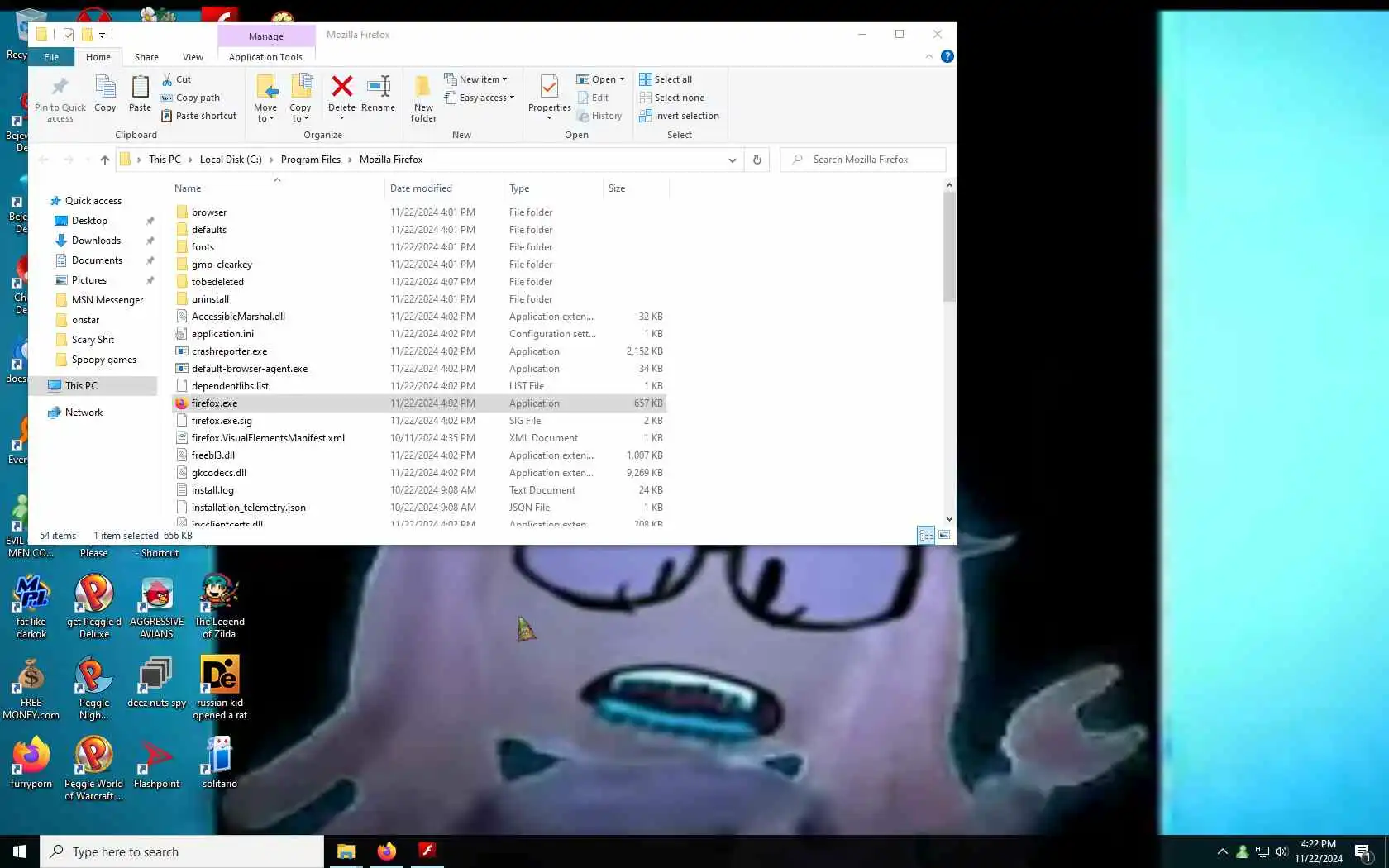The height and width of the screenshot is (868, 1389).
Task: Sort by the Size column header
Action: coord(635,188)
